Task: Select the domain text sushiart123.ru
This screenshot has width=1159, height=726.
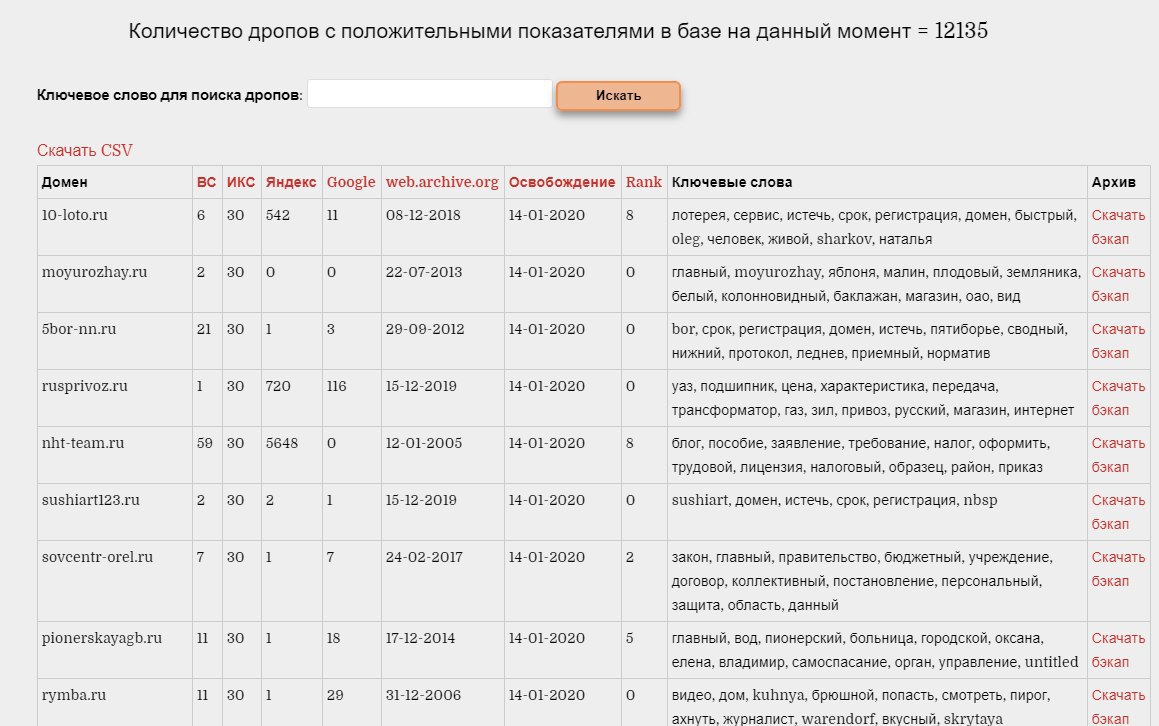Action: [91, 500]
